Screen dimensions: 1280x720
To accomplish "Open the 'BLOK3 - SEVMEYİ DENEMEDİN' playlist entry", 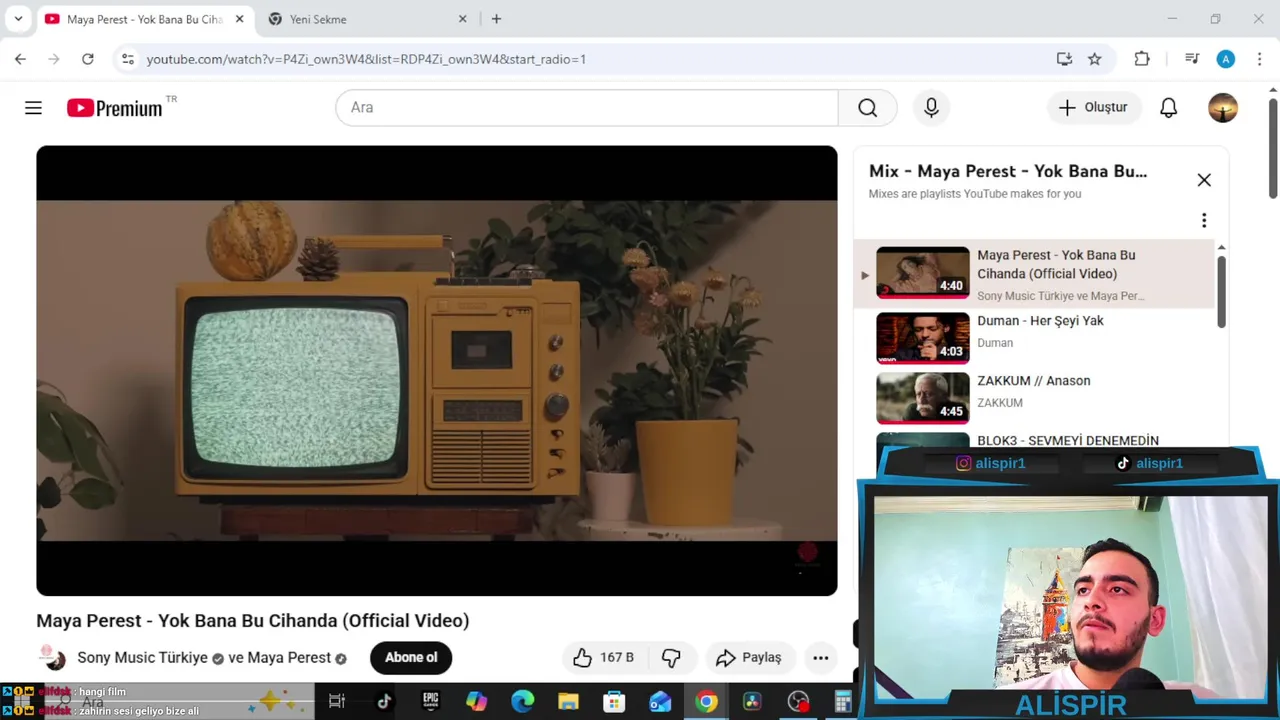I will click(1068, 440).
